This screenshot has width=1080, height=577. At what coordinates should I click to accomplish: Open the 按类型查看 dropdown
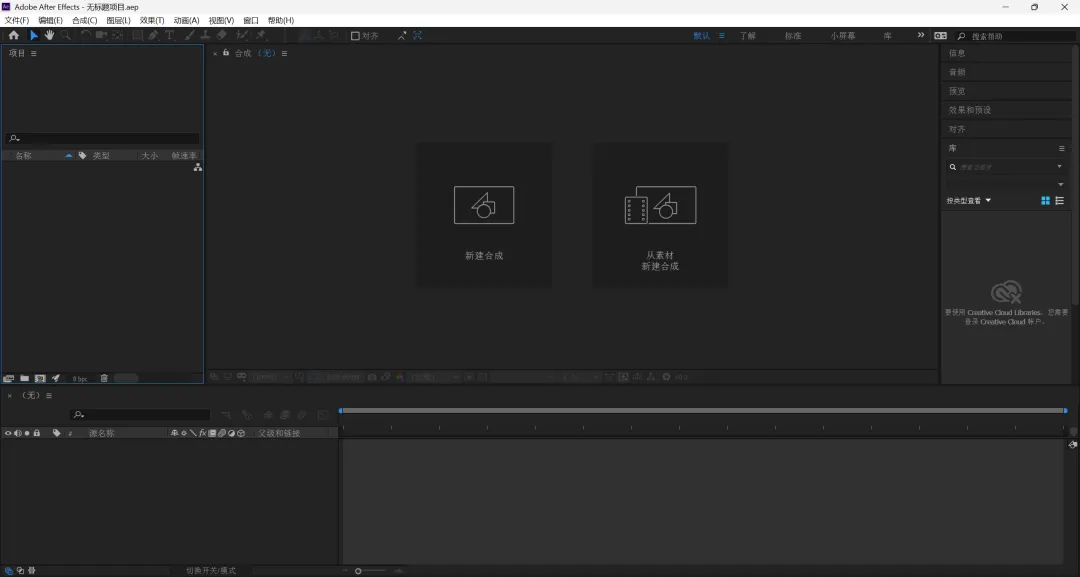point(968,200)
